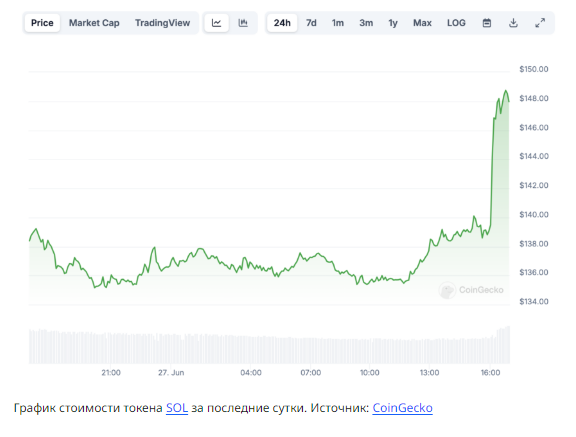Click the 21:00 time label
Image resolution: width=576 pixels, height=437 pixels.
point(111,373)
